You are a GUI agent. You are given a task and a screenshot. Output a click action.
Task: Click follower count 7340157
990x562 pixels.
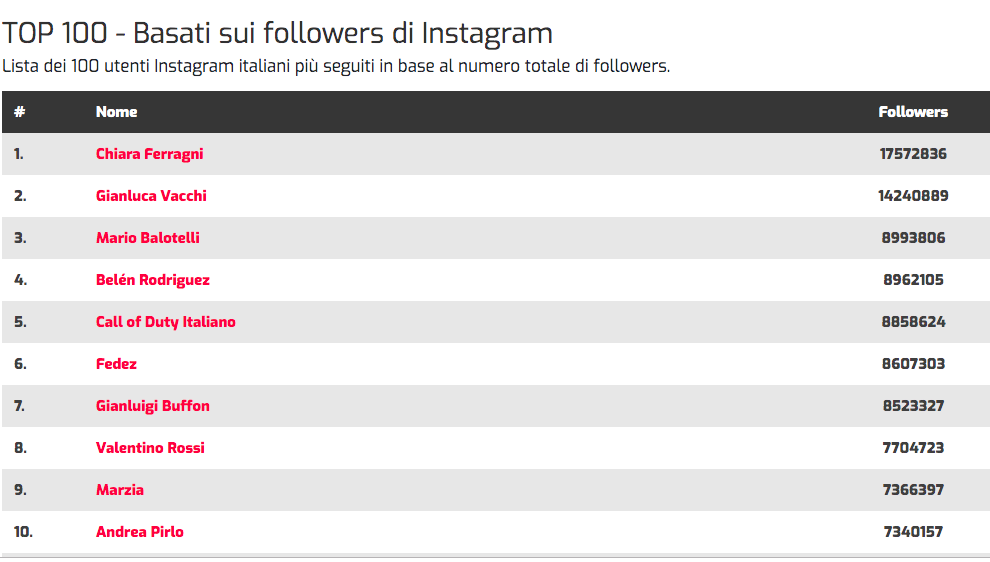pyautogui.click(x=913, y=532)
